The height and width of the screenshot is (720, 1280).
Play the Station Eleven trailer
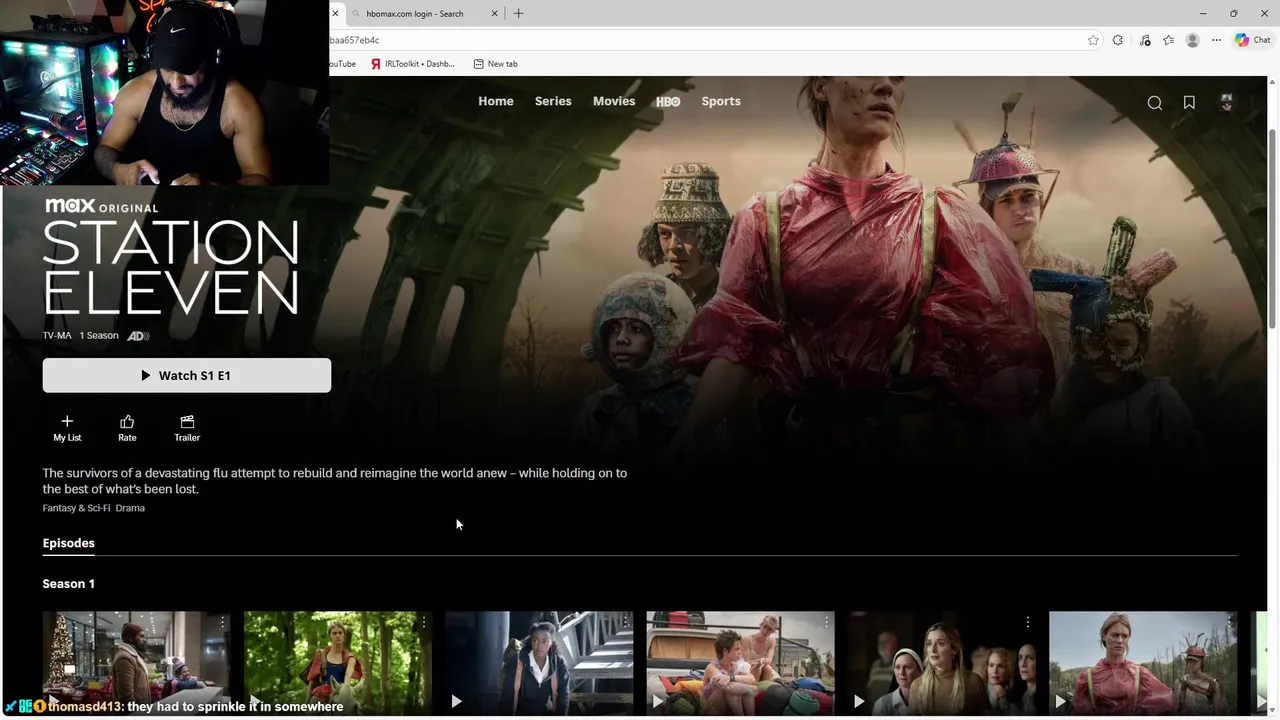pos(187,428)
